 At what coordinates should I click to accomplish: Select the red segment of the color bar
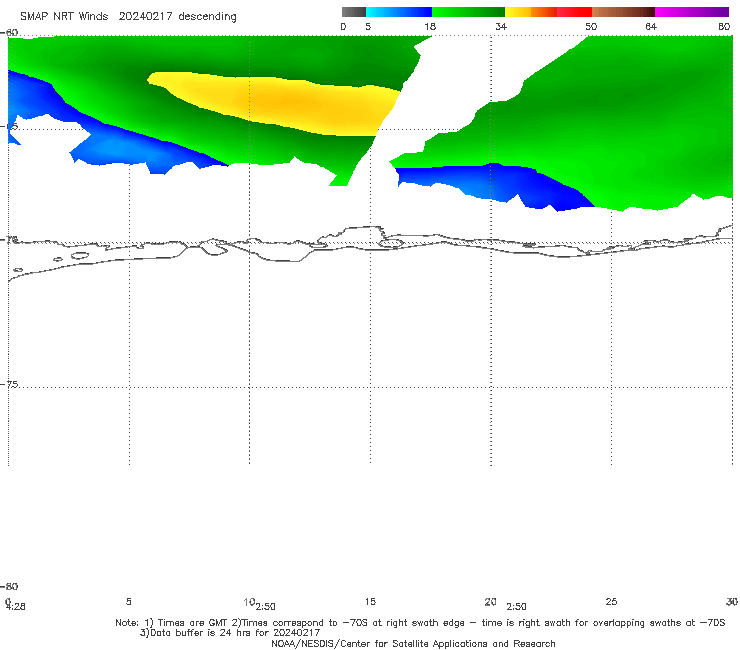point(574,12)
